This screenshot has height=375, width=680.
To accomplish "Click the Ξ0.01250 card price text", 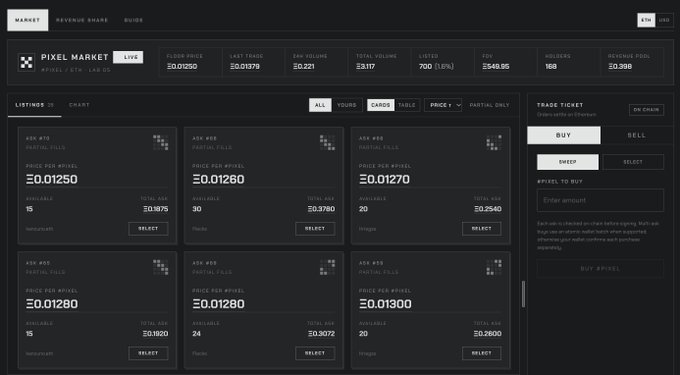I will pos(52,179).
